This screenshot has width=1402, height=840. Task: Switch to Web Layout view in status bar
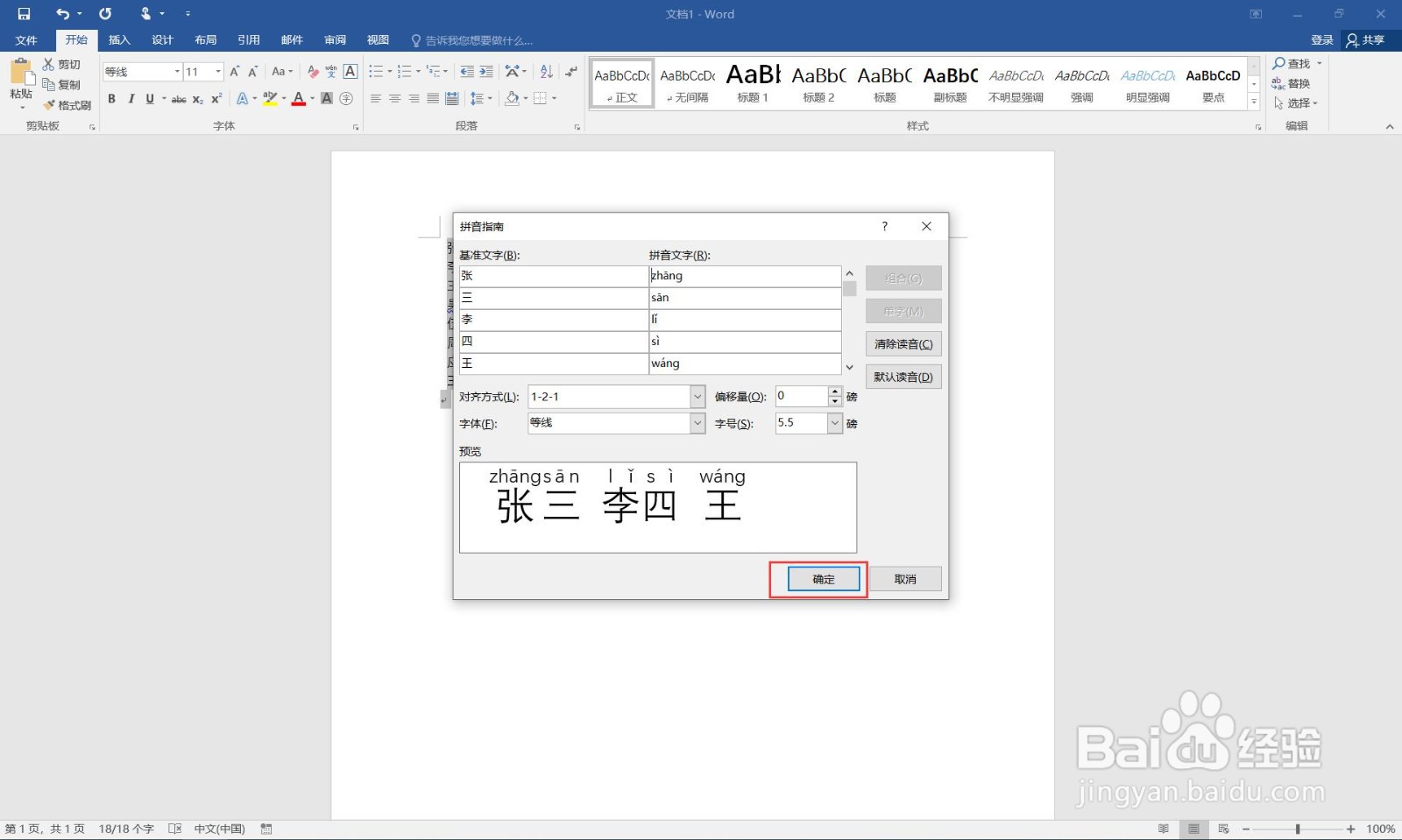pyautogui.click(x=1224, y=829)
